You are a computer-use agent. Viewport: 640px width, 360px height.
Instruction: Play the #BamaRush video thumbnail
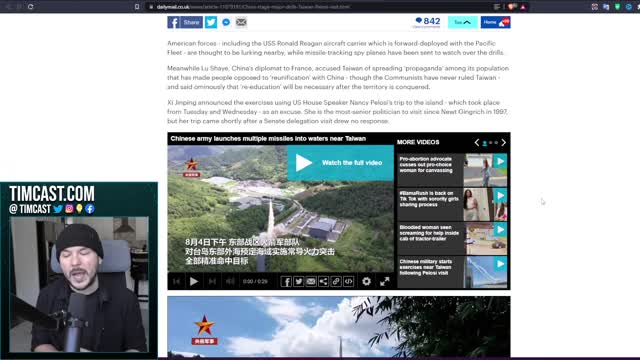pyautogui.click(x=485, y=204)
